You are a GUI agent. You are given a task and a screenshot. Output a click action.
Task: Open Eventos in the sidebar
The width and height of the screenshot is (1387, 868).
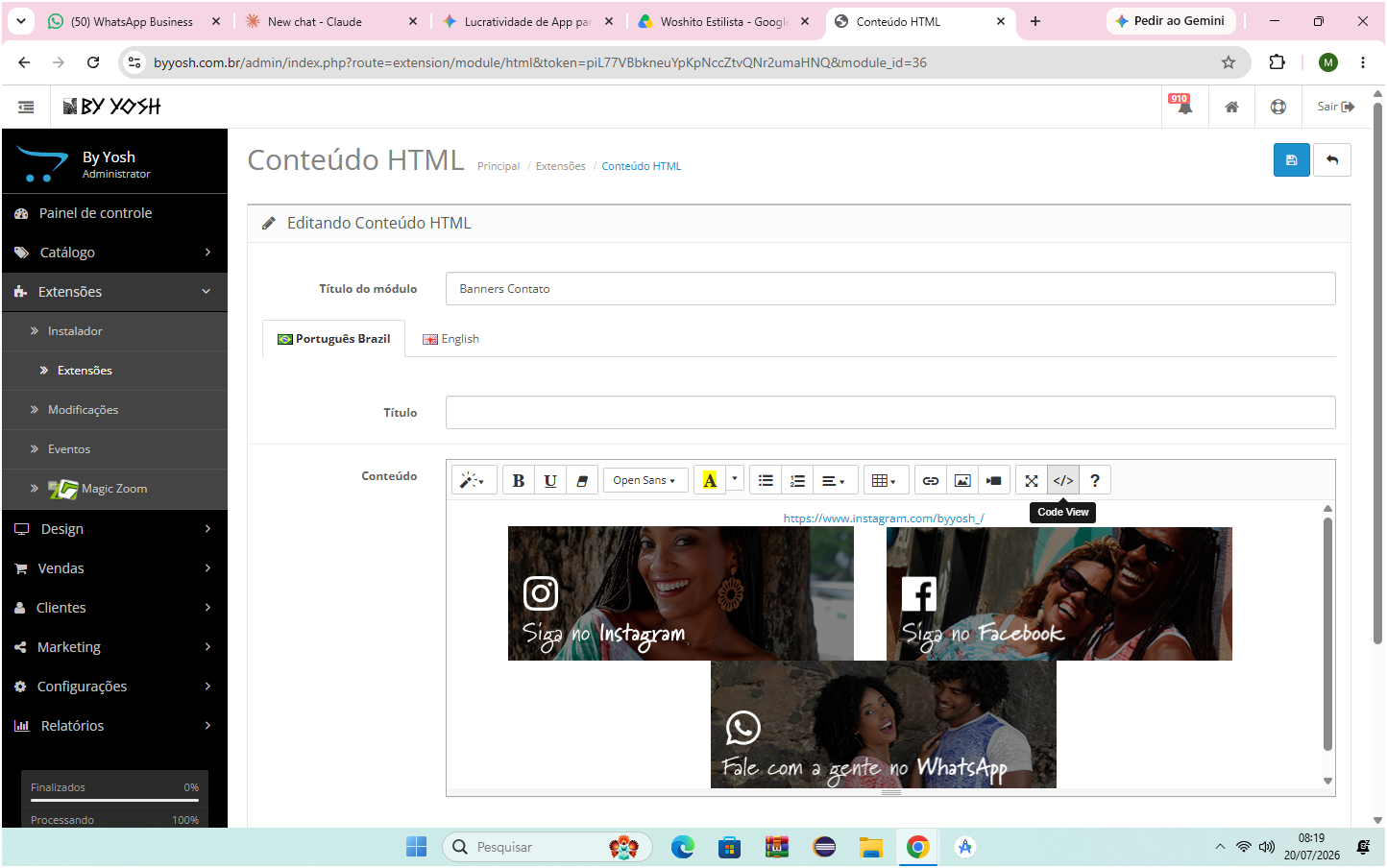115,449
